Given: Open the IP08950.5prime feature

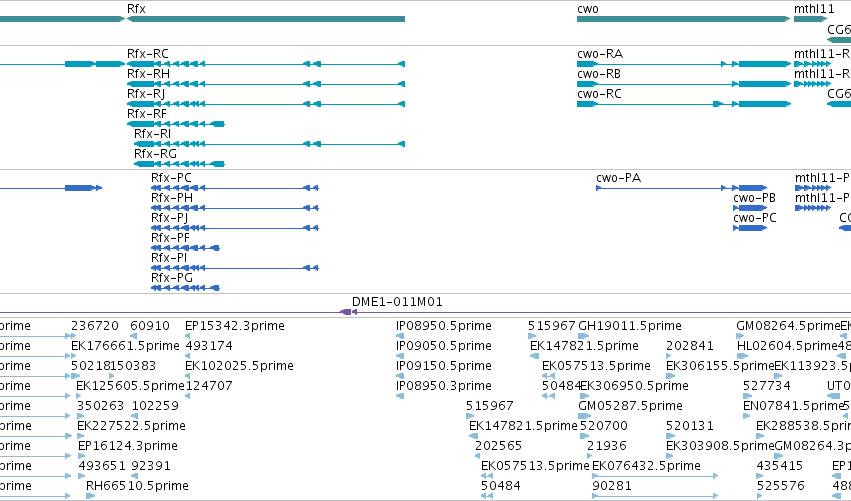Looking at the screenshot, I should 444,326.
